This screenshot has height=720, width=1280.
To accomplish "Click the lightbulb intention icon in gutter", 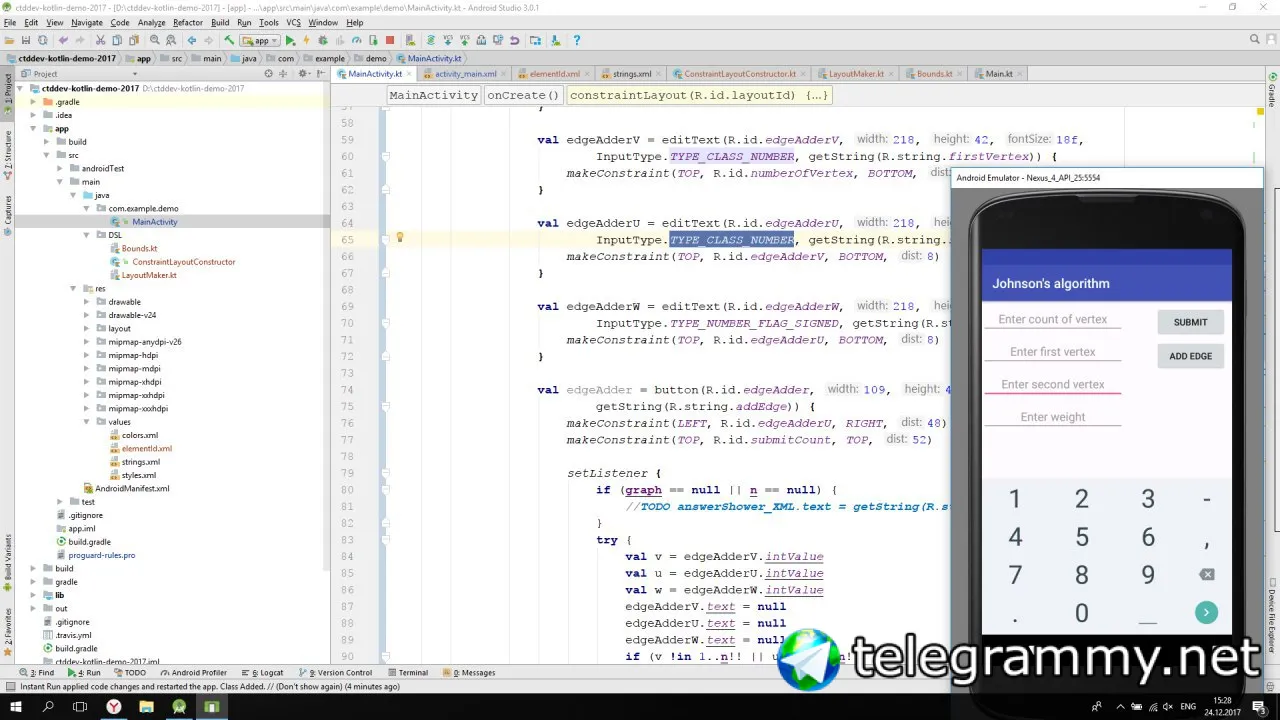I will pos(399,238).
